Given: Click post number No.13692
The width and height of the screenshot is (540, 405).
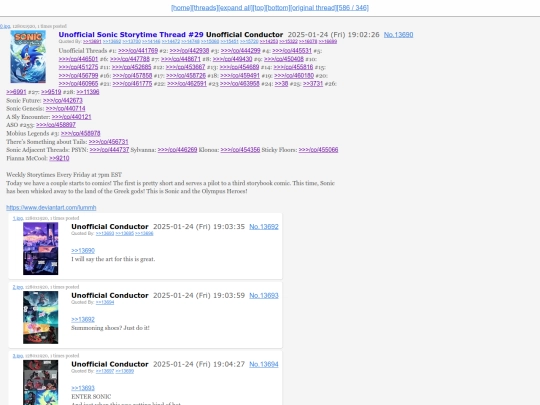Looking at the screenshot, I should click(264, 227).
